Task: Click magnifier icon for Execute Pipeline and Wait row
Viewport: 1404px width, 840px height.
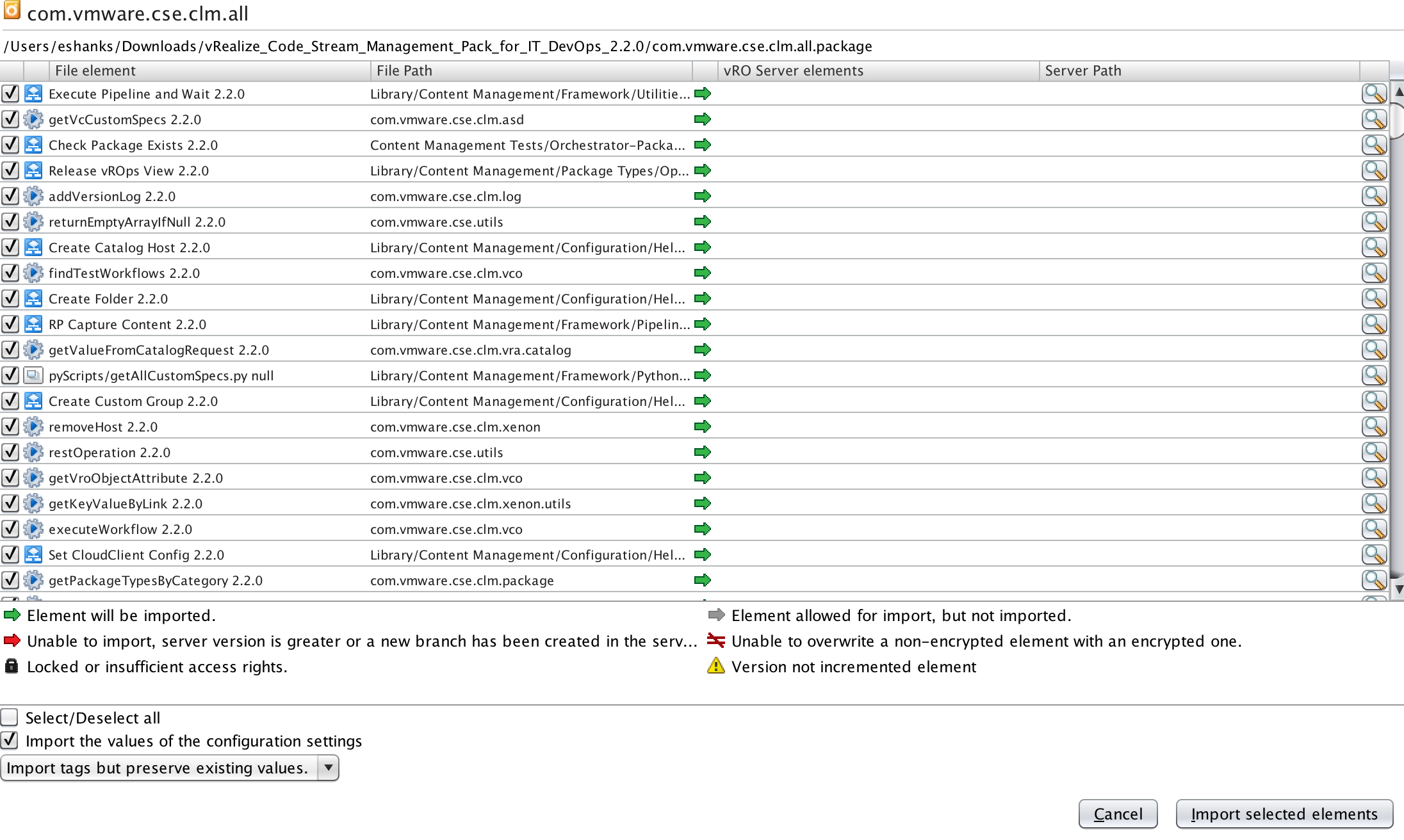Action: click(x=1374, y=94)
